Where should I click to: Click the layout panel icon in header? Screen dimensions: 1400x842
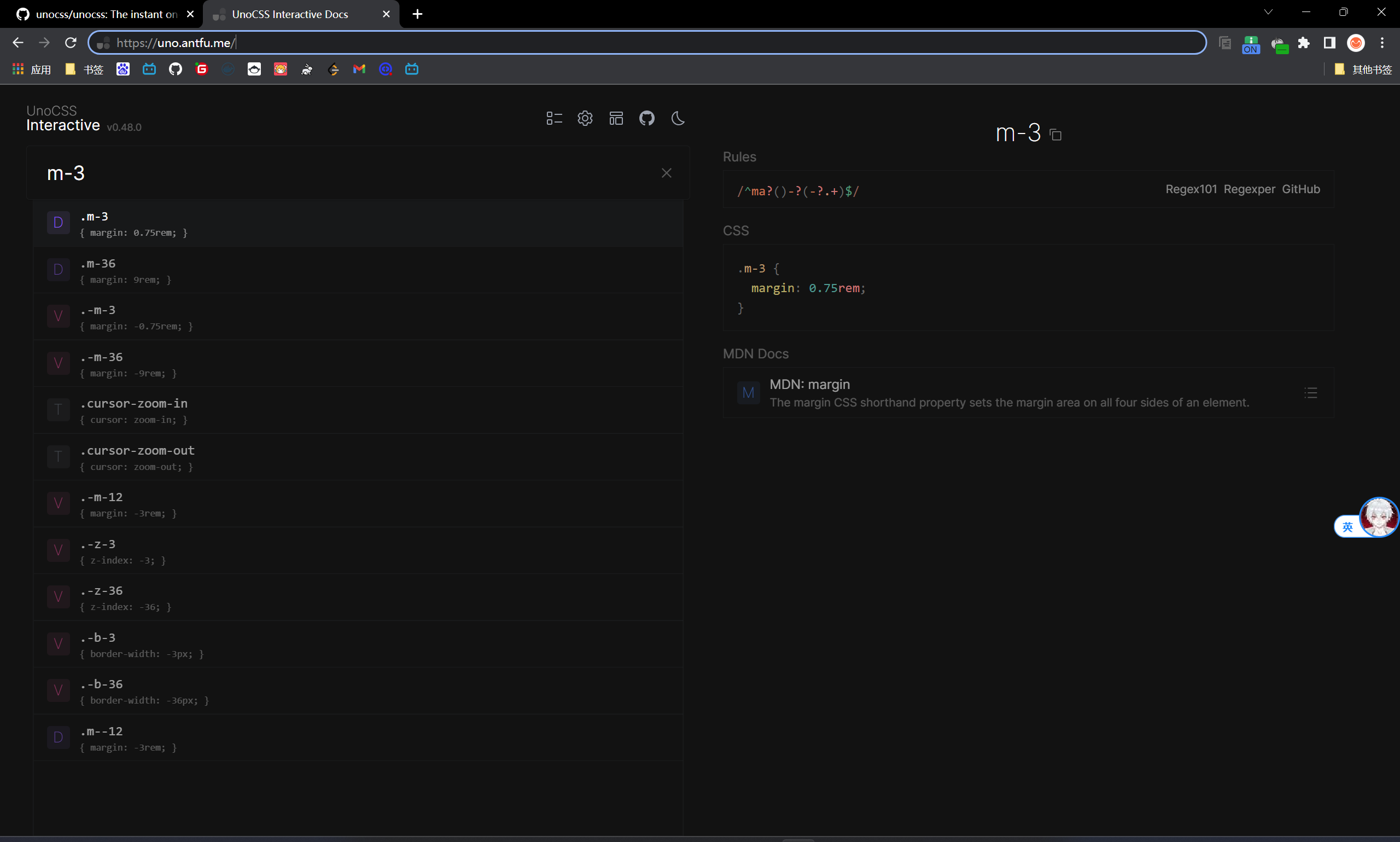(x=616, y=118)
